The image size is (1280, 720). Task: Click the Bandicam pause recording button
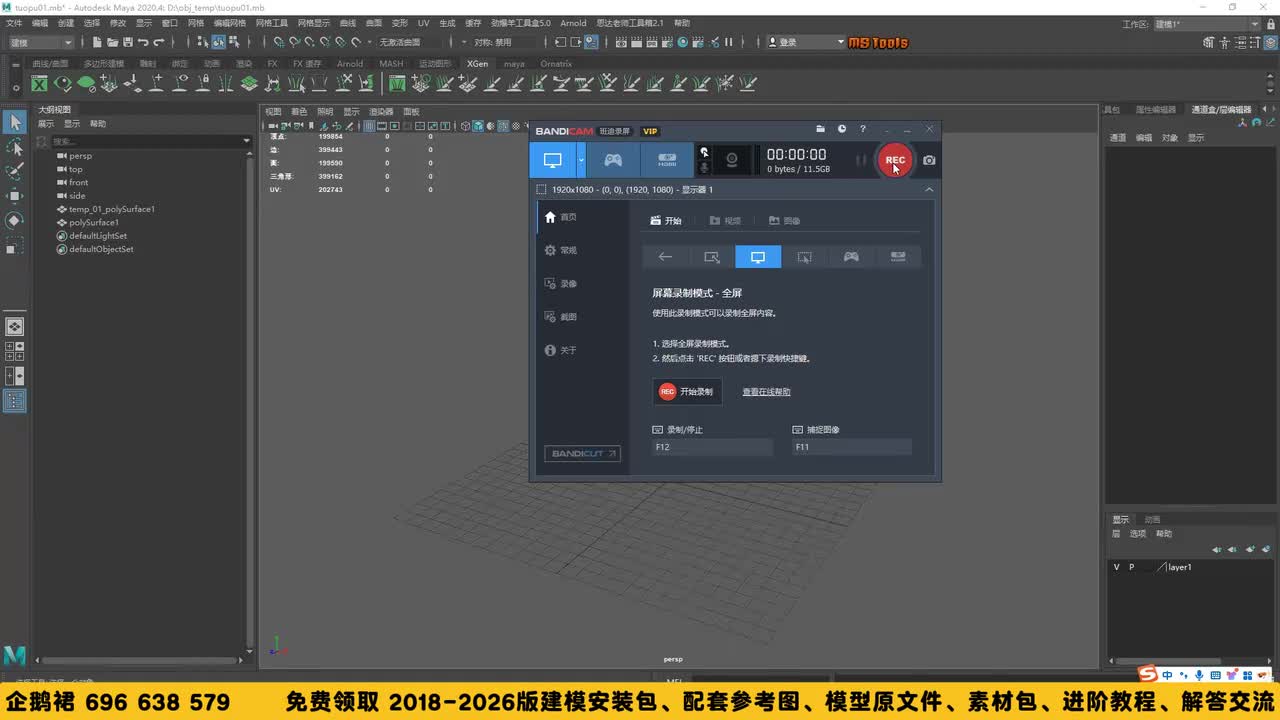pos(861,160)
